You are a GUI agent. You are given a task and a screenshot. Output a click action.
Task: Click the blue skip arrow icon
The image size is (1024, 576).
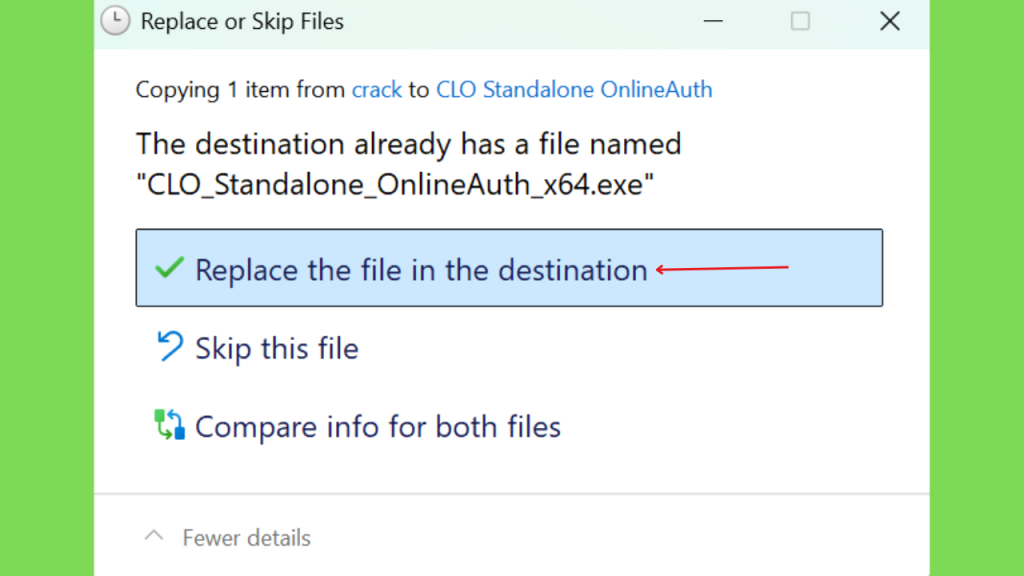170,346
